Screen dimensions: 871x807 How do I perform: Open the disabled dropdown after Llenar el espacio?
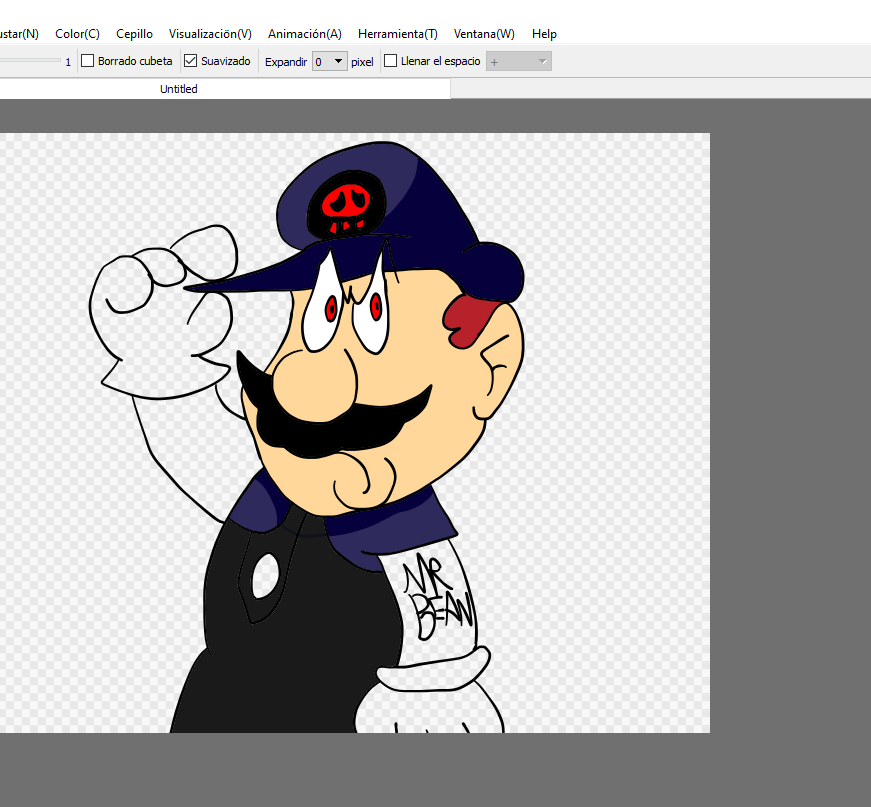519,62
